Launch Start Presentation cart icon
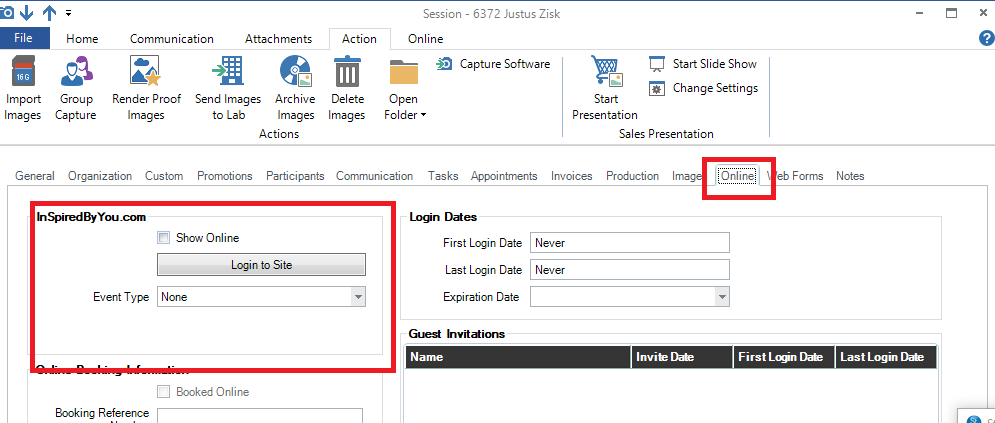 point(605,74)
